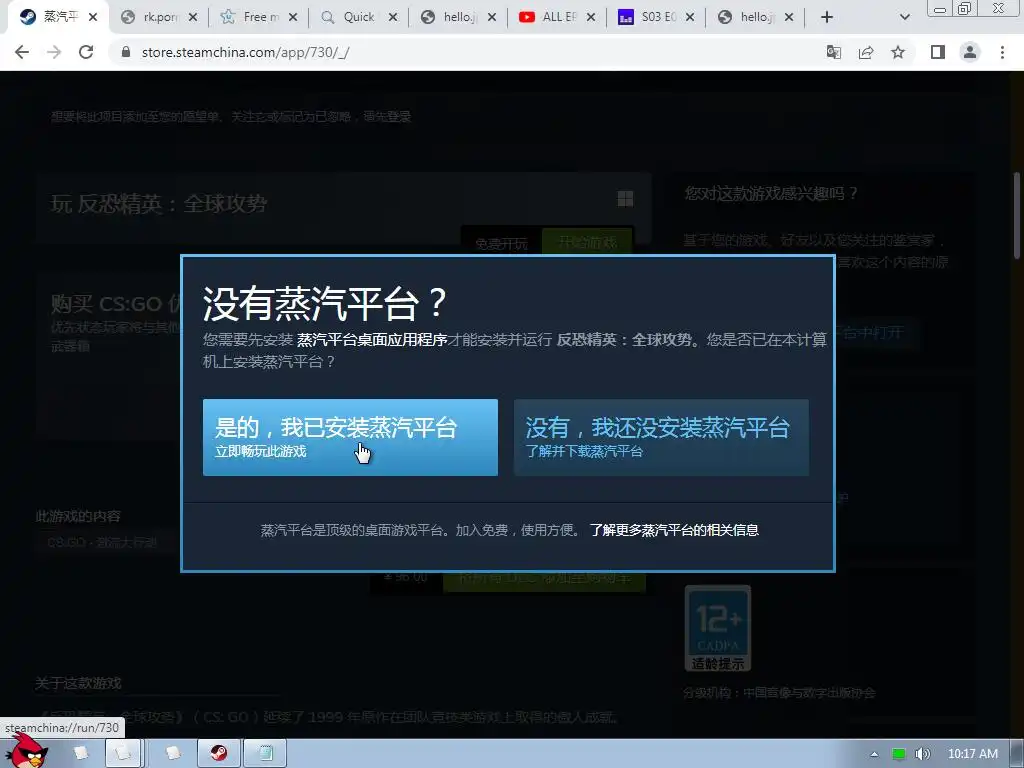The width and height of the screenshot is (1024, 768).
Task: Switch to the Free m tab
Action: pyautogui.click(x=260, y=17)
